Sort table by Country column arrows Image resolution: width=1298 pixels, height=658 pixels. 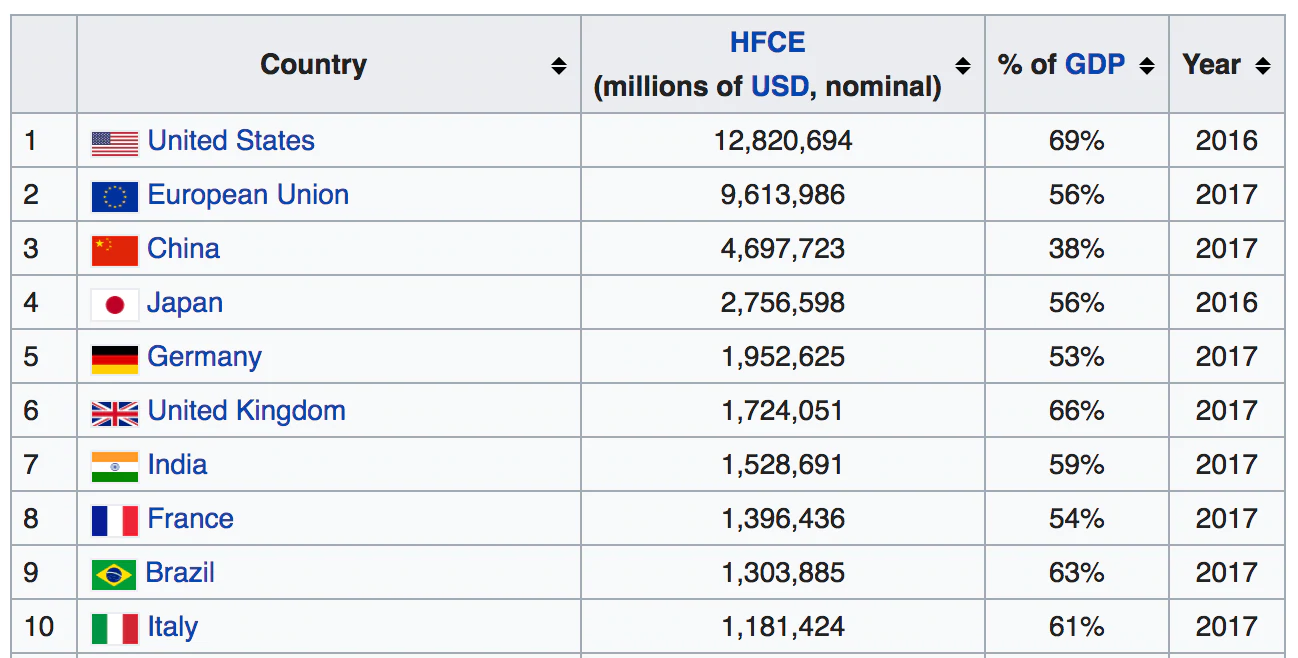click(x=559, y=66)
